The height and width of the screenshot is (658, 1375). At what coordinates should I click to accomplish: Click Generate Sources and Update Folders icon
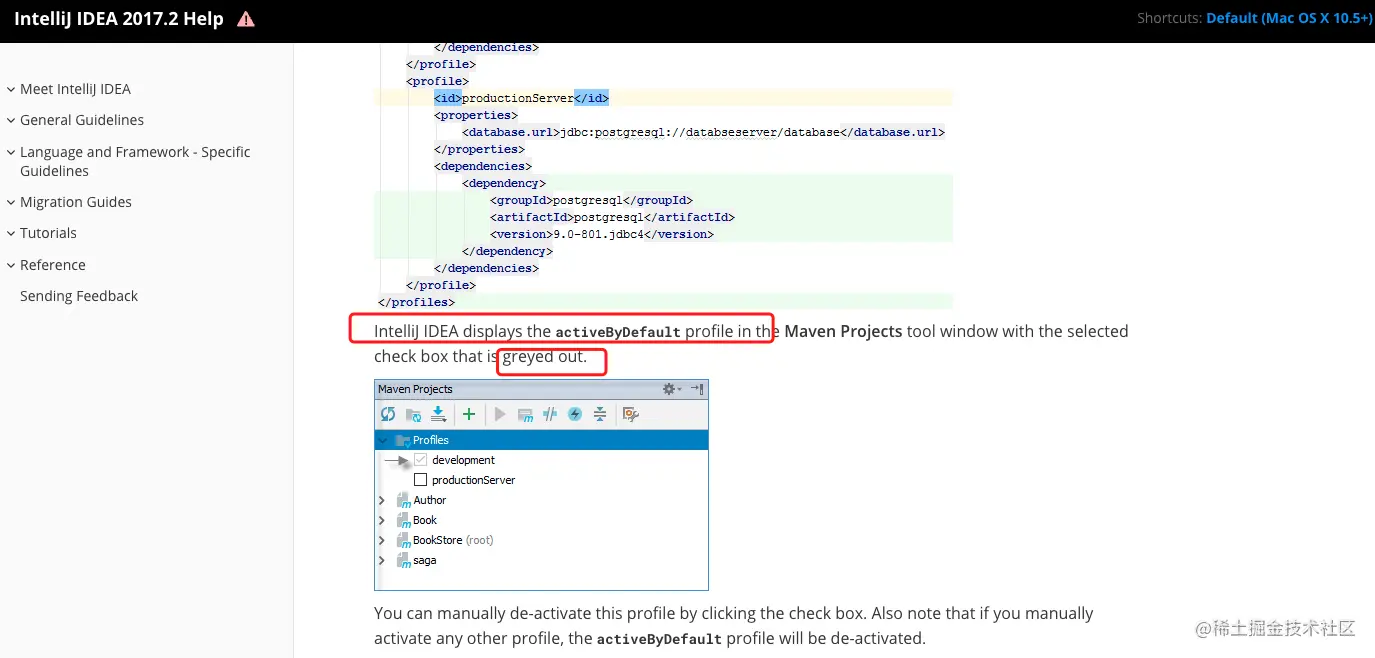(x=413, y=414)
